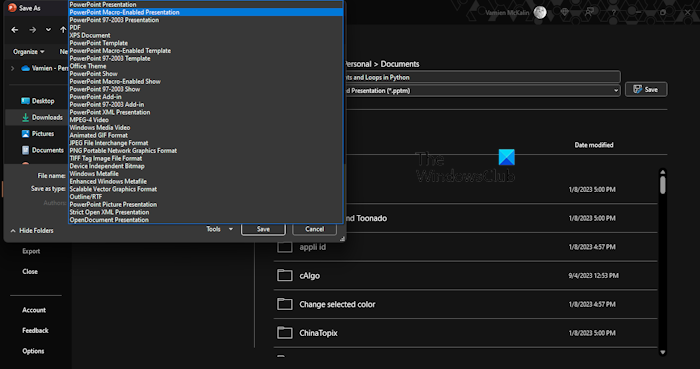Open Change selected color folder
700x369 pixels.
tap(466, 304)
